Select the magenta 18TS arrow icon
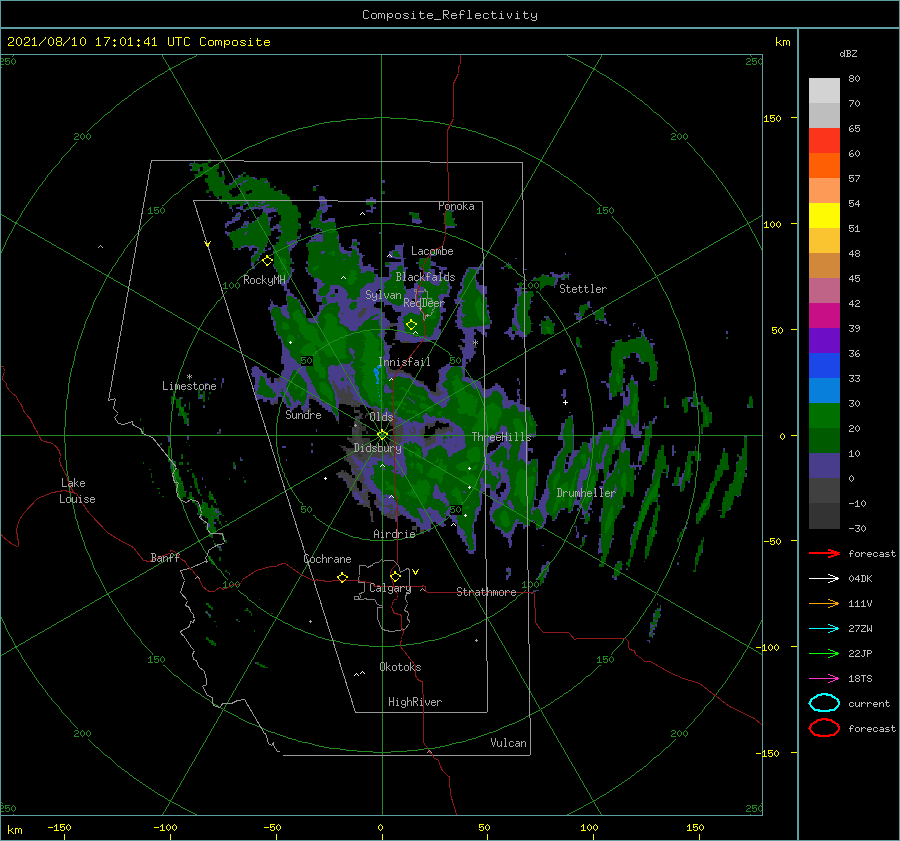Viewport: 900px width, 841px height. (x=824, y=679)
